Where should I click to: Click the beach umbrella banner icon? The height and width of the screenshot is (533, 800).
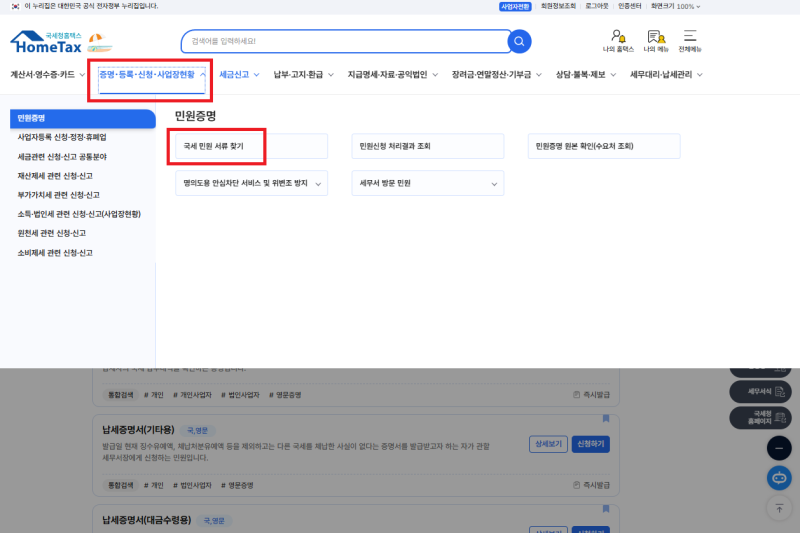coord(99,42)
